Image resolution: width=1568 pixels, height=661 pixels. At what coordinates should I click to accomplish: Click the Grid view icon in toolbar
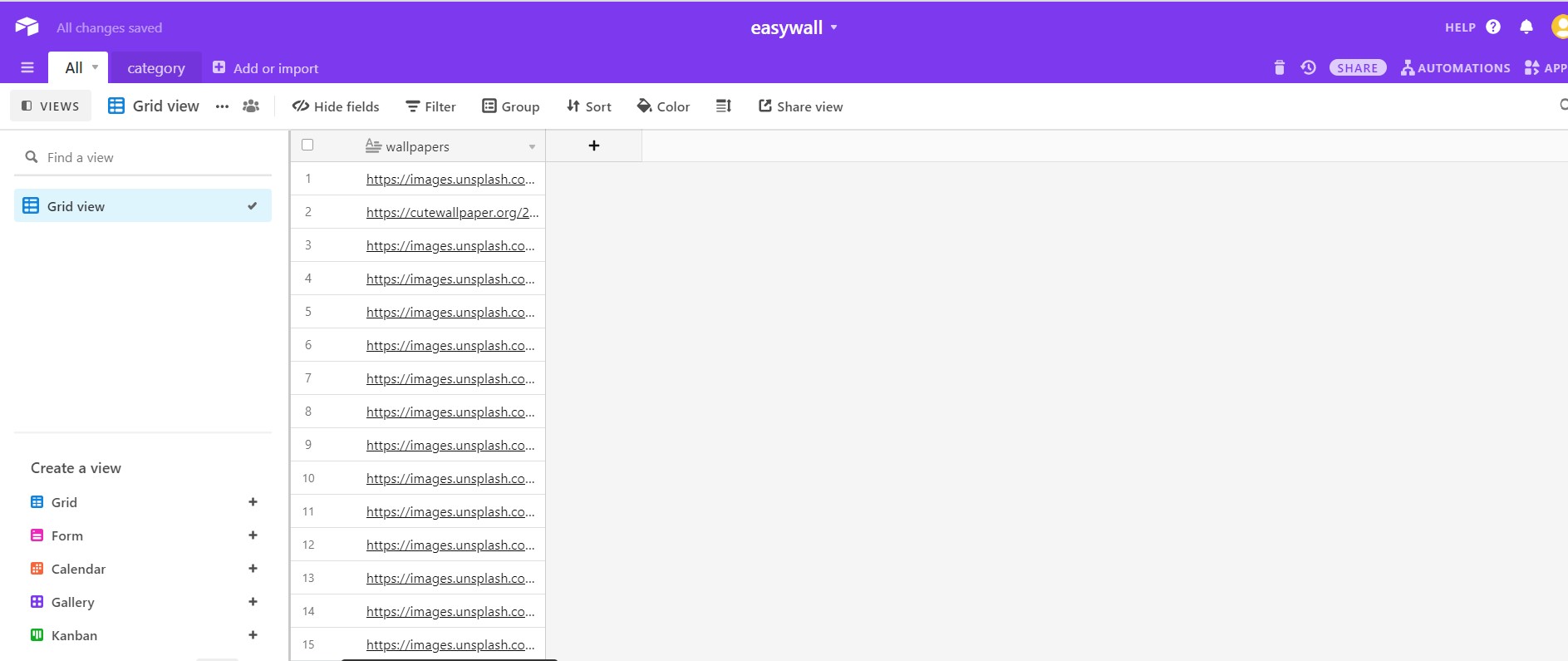pos(116,106)
